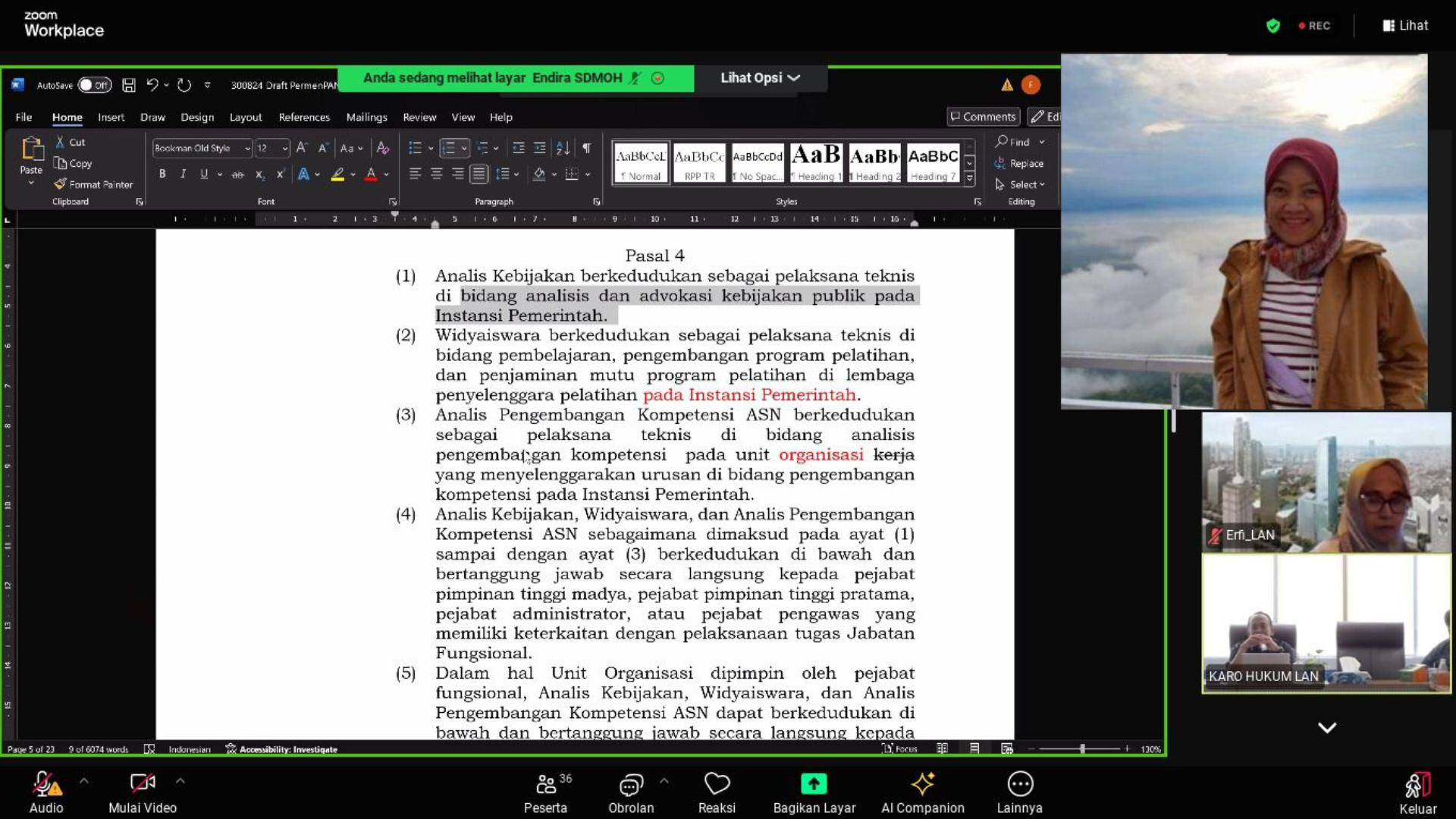The height and width of the screenshot is (819, 1456).
Task: Undo the last action in Word
Action: click(x=152, y=85)
